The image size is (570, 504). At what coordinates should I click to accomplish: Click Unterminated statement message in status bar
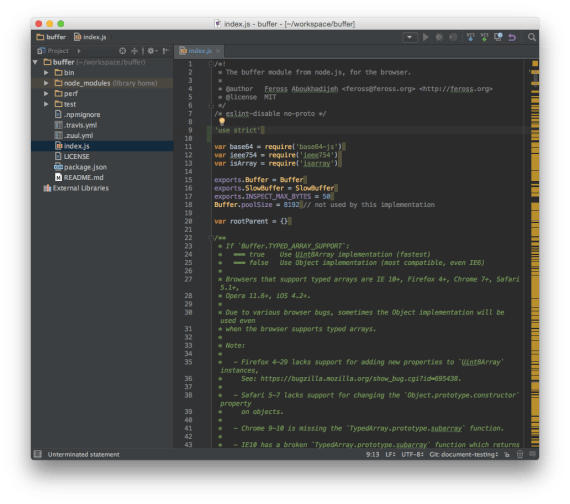coord(84,454)
